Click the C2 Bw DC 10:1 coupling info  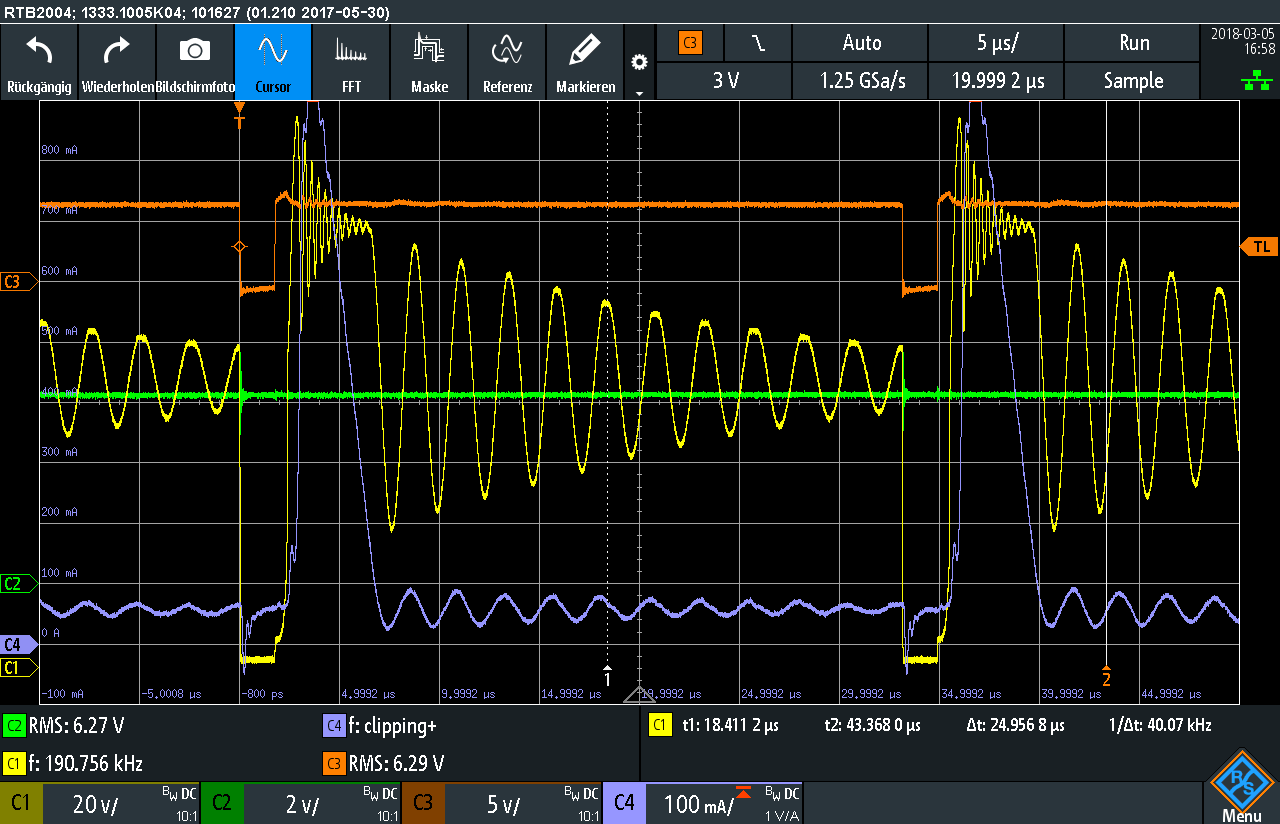coord(382,803)
